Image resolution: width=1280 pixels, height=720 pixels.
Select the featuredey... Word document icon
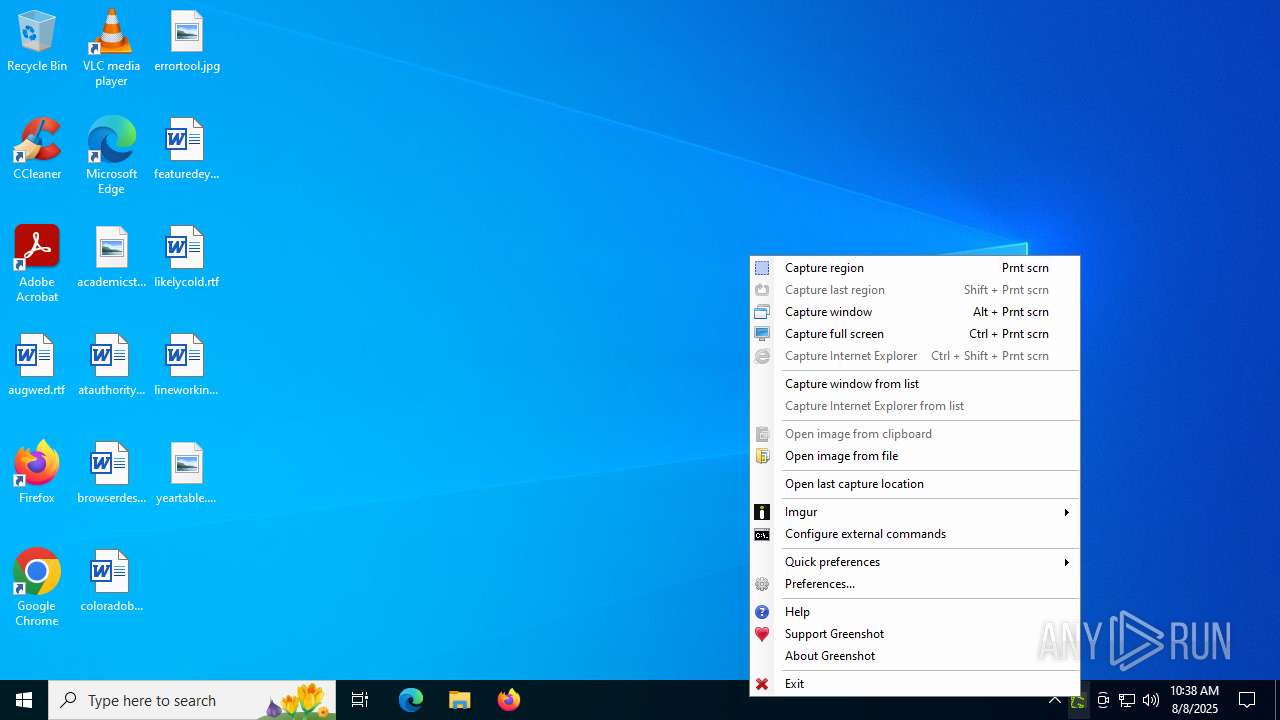tap(187, 150)
